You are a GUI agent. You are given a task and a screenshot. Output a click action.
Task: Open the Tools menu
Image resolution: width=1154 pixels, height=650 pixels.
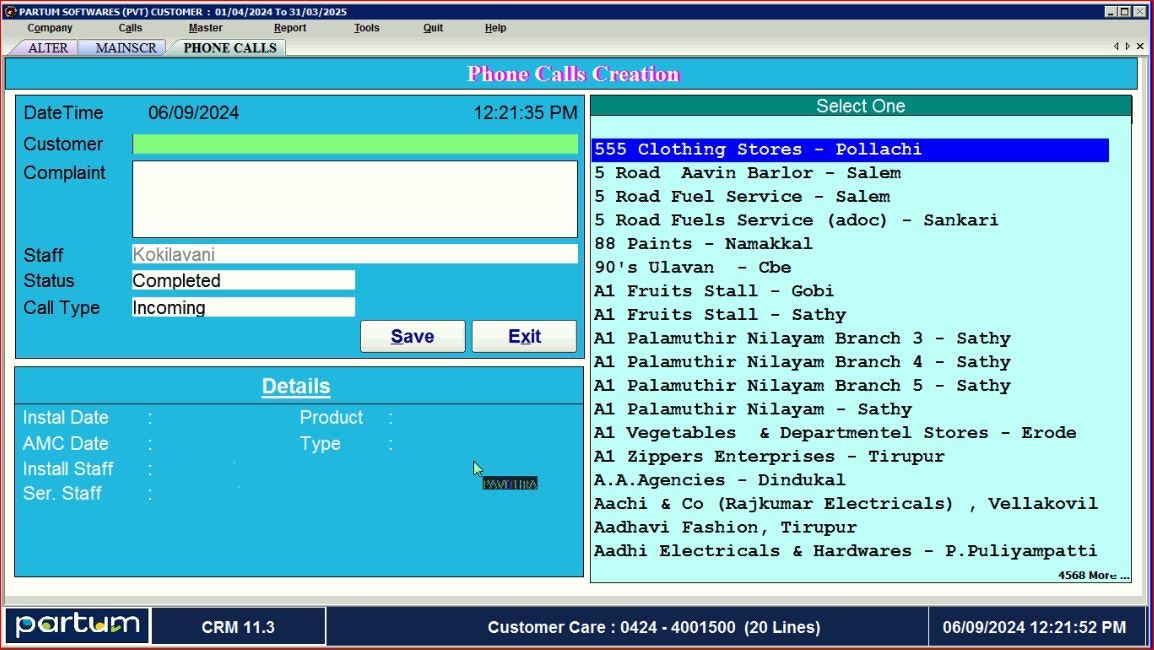(x=366, y=28)
